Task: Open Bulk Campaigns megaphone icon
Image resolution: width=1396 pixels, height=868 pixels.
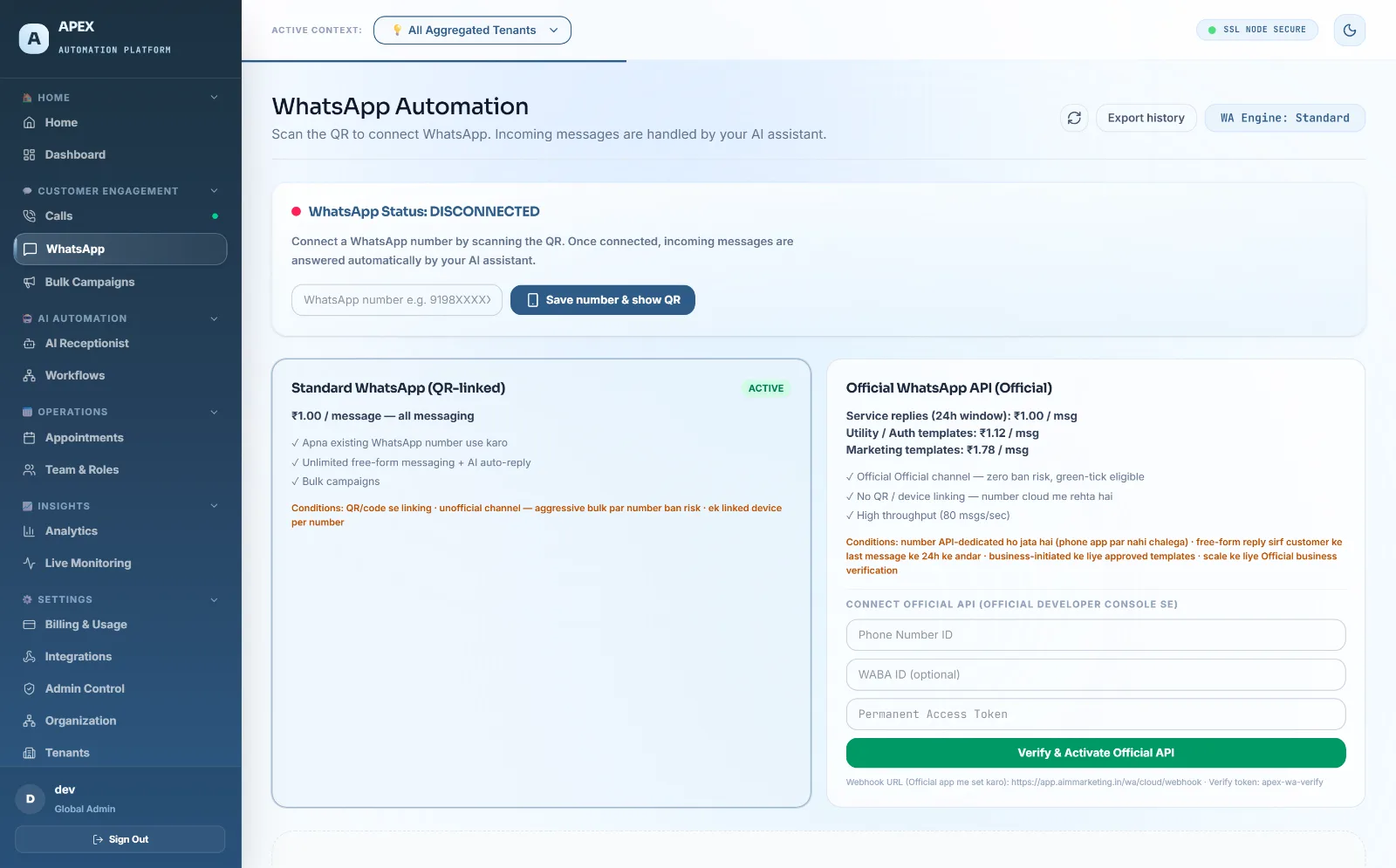Action: [x=29, y=283]
